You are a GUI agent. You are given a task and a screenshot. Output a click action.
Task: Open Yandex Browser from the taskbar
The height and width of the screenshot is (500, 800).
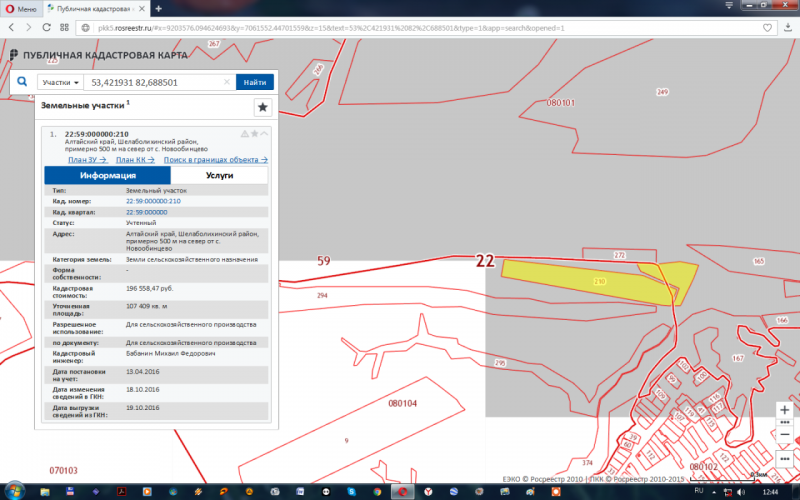pos(428,492)
